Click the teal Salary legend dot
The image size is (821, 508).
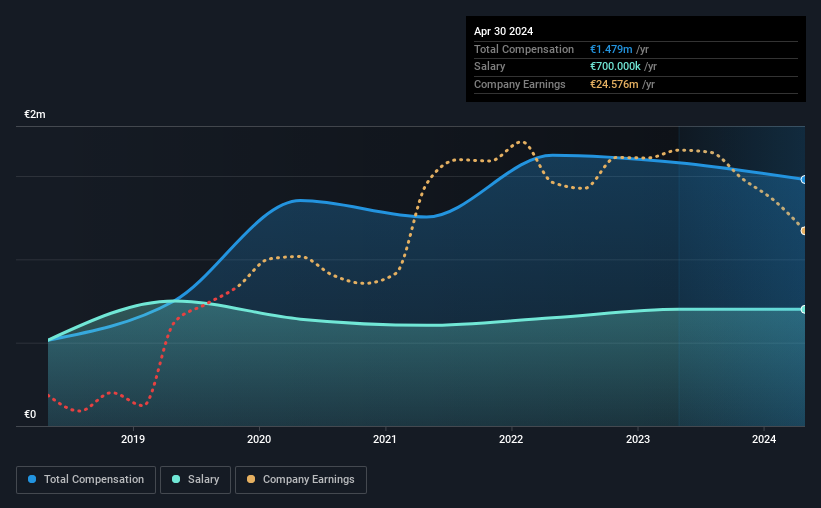tap(176, 479)
